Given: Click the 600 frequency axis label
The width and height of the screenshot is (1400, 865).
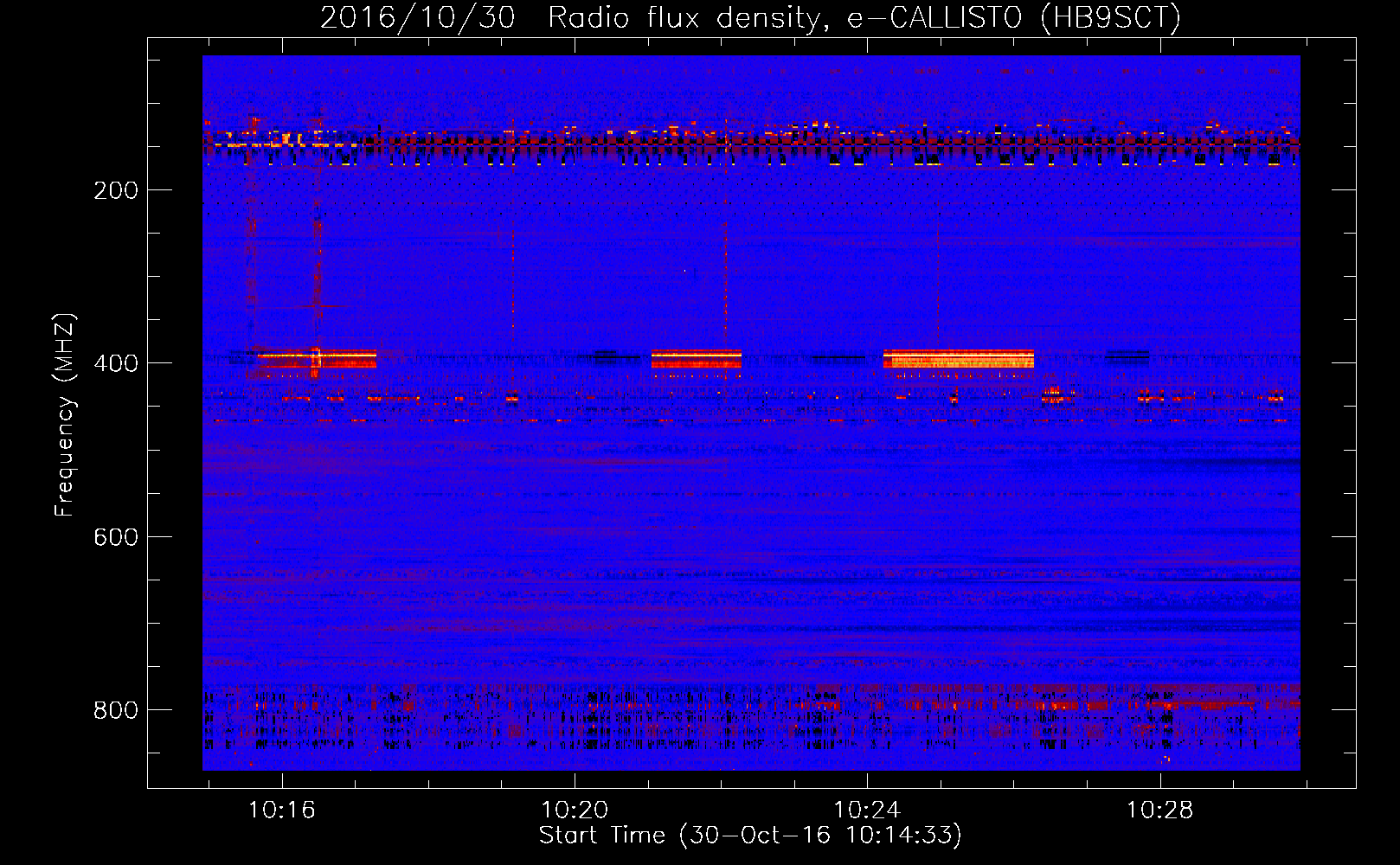Looking at the screenshot, I should click(116, 537).
